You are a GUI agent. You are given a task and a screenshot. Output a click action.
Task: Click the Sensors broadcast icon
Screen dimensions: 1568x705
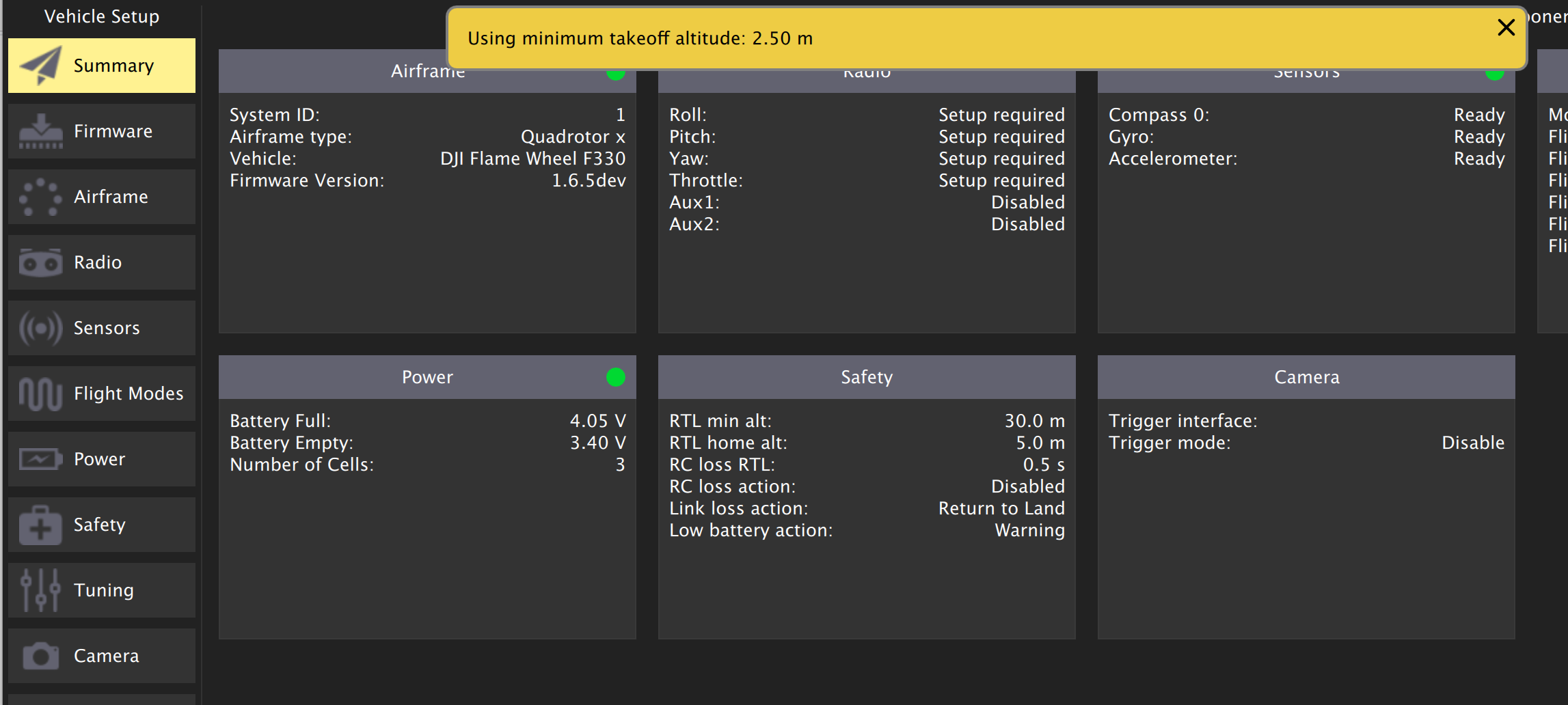[x=41, y=328]
